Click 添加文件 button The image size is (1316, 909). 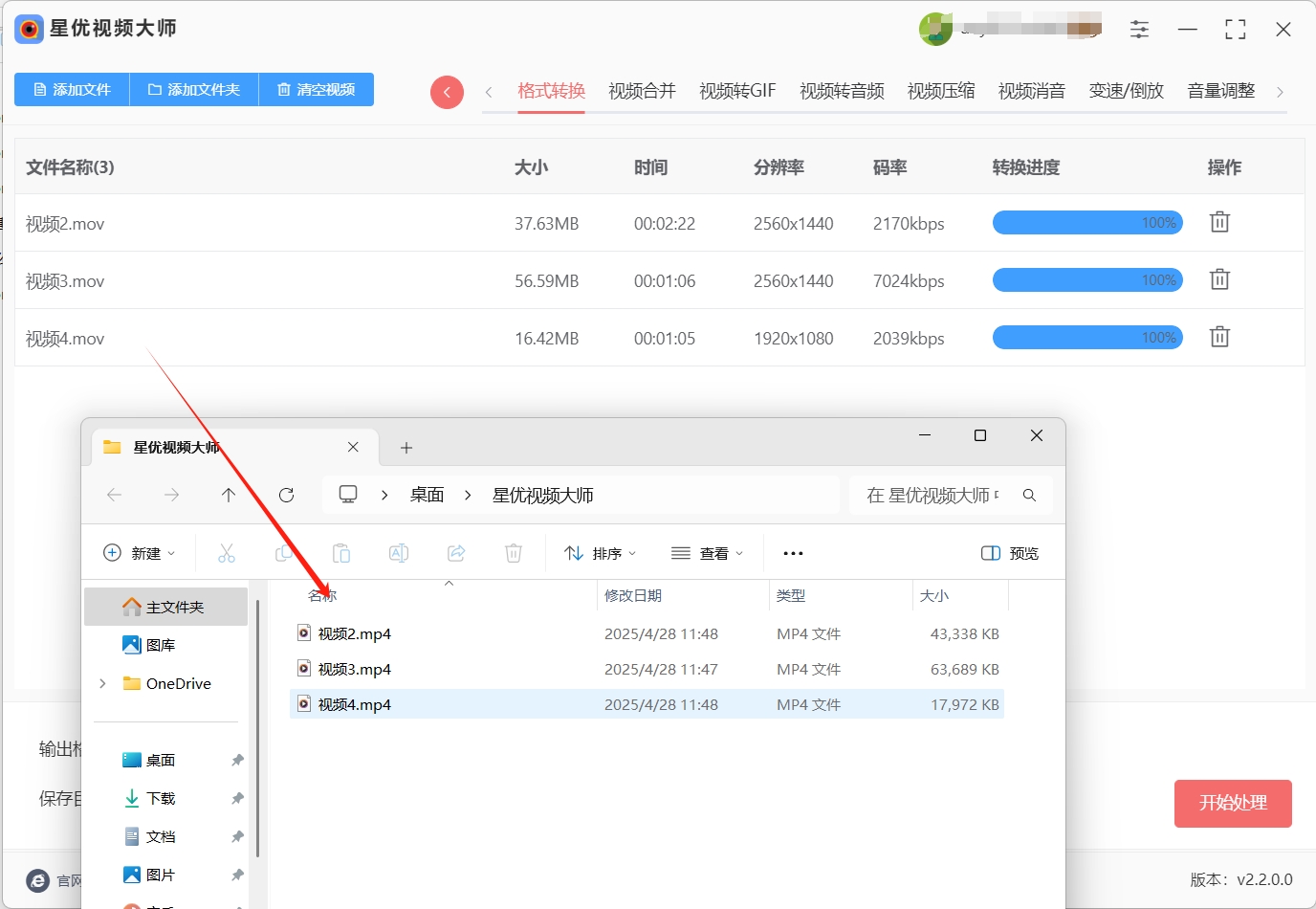pyautogui.click(x=72, y=89)
